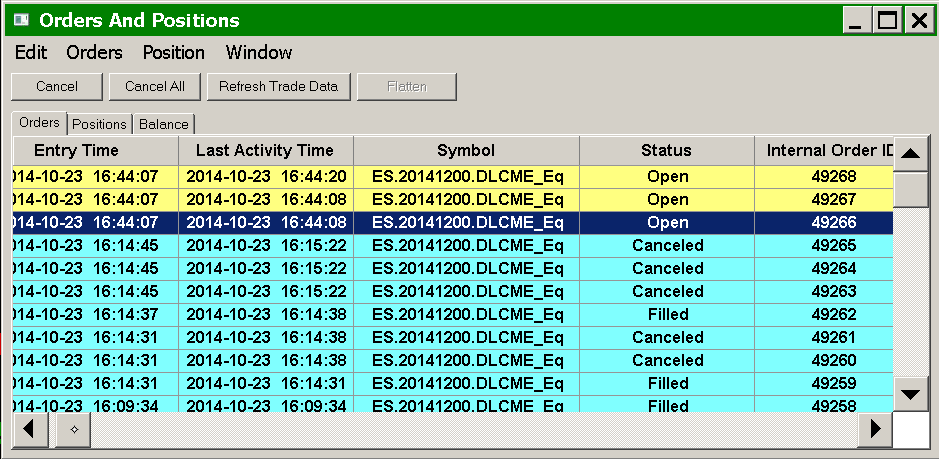939x459 pixels.
Task: Sort by Entry Time column header
Action: click(95, 150)
